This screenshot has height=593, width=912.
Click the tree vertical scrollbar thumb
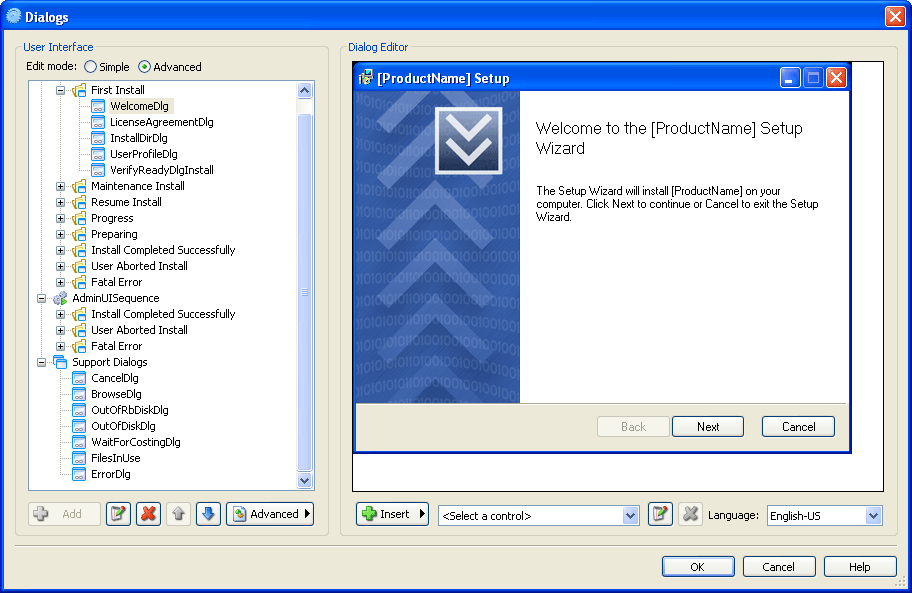click(x=305, y=292)
